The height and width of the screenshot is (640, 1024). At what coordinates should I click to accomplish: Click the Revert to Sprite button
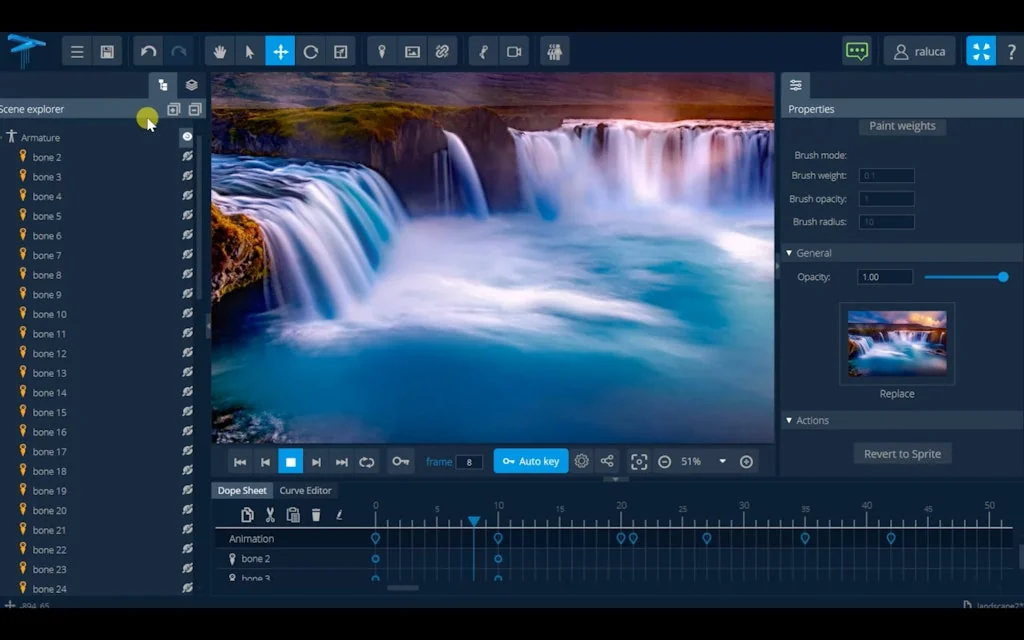(x=902, y=454)
